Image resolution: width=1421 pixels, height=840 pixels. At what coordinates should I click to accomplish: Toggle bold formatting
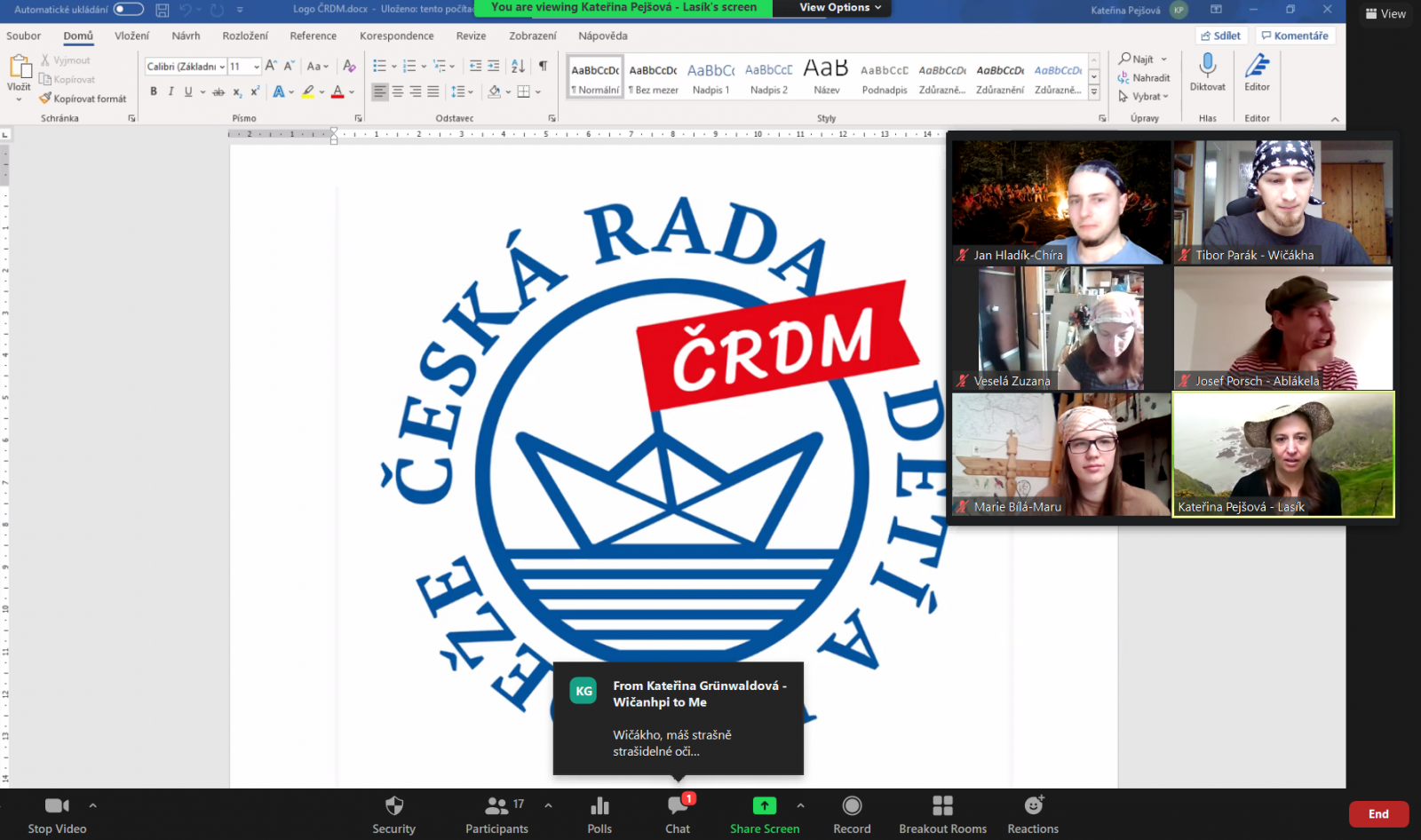point(154,91)
